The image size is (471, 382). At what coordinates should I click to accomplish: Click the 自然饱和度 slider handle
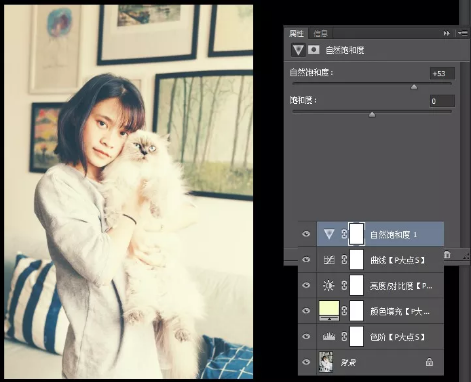click(x=414, y=87)
